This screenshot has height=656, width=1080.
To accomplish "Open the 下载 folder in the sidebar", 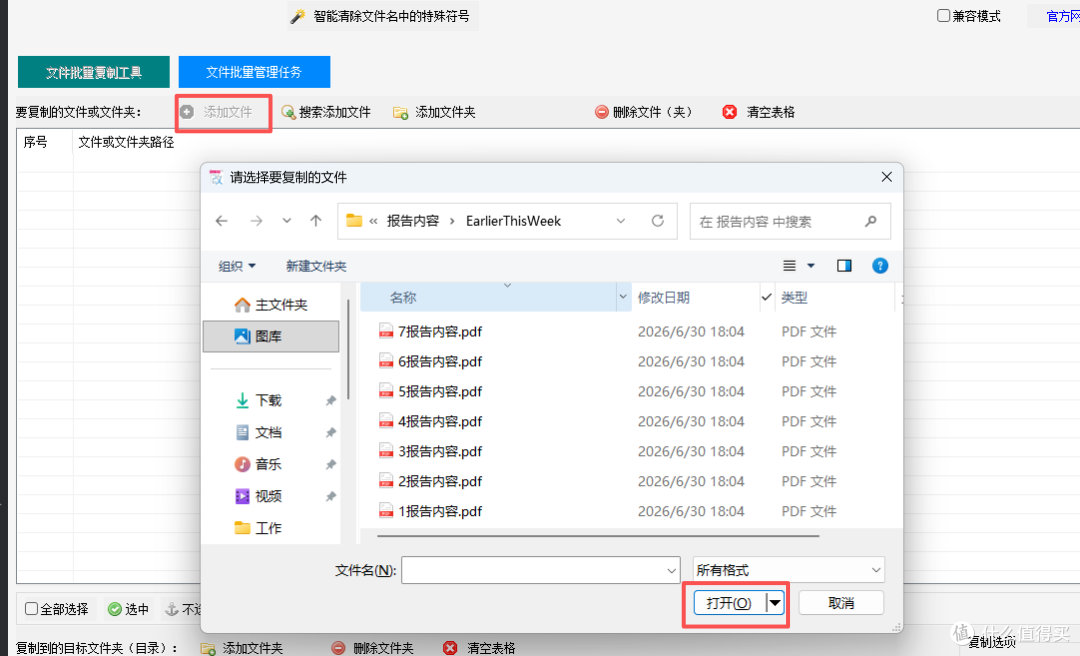I will [x=260, y=400].
